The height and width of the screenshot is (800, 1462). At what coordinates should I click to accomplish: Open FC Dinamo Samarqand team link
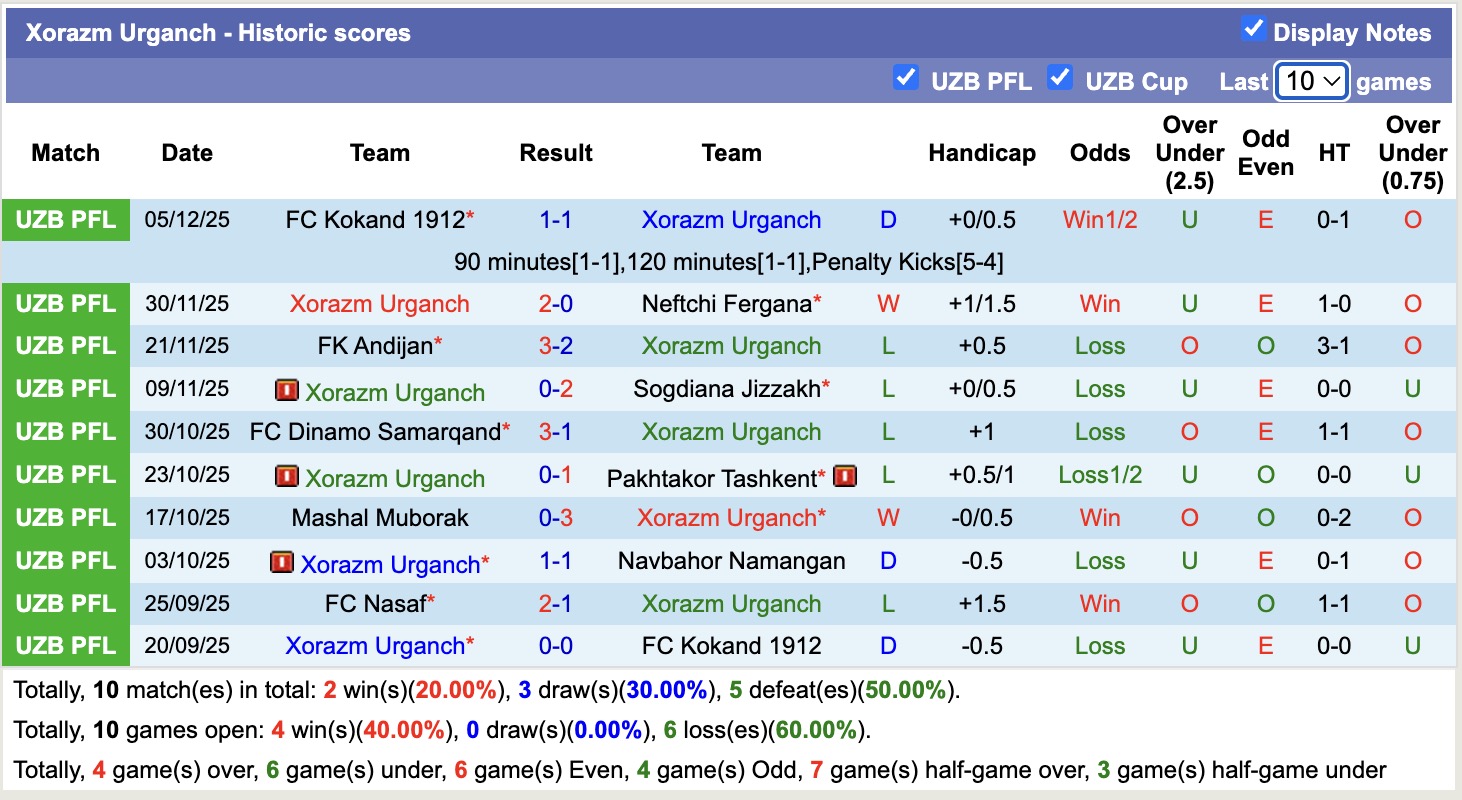[x=375, y=432]
